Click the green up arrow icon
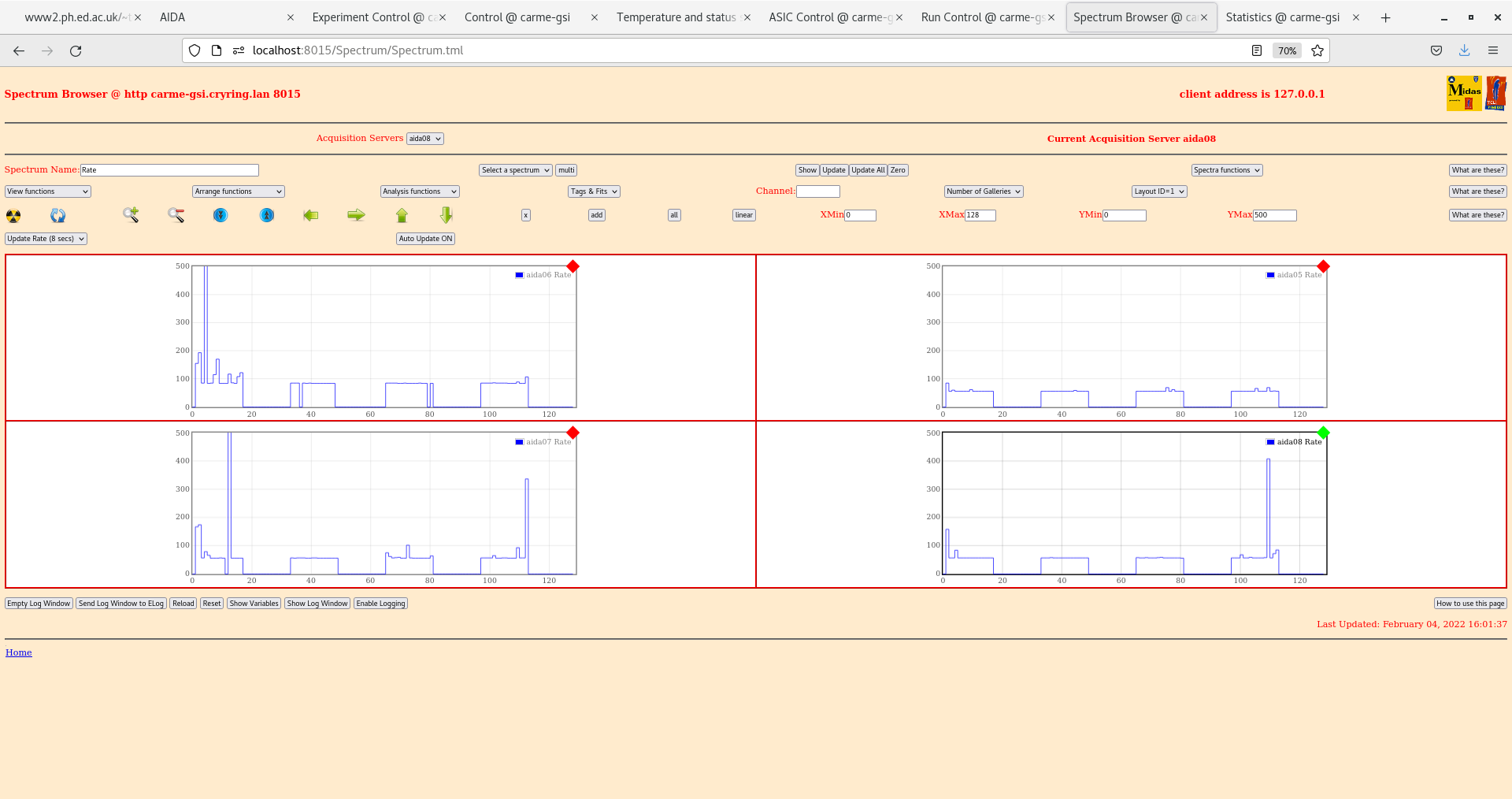This screenshot has width=1512, height=799. click(x=402, y=215)
